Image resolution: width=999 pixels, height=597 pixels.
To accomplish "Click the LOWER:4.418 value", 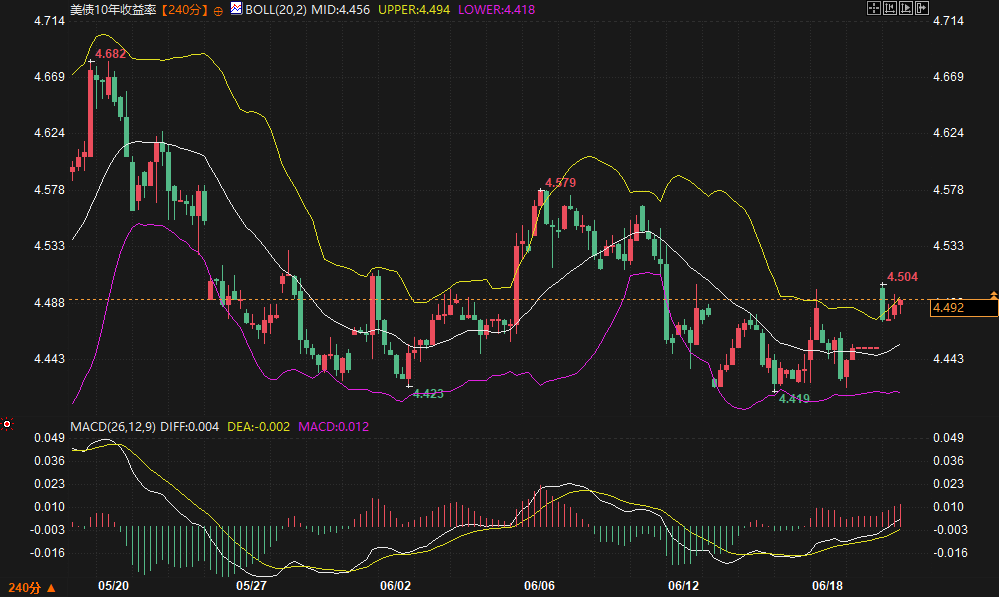I will pyautogui.click(x=496, y=10).
